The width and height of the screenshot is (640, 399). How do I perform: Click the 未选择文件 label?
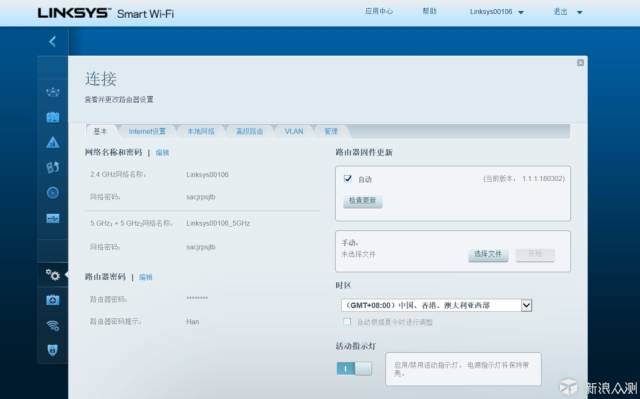point(358,254)
